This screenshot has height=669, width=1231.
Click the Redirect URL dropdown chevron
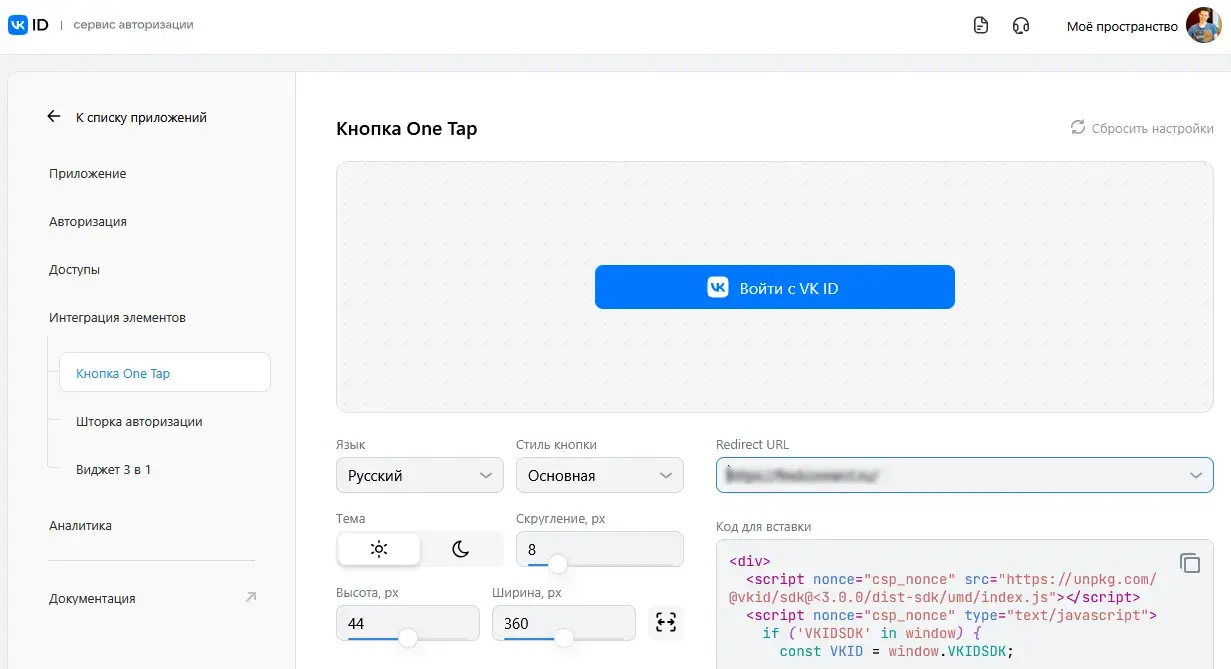(1196, 476)
